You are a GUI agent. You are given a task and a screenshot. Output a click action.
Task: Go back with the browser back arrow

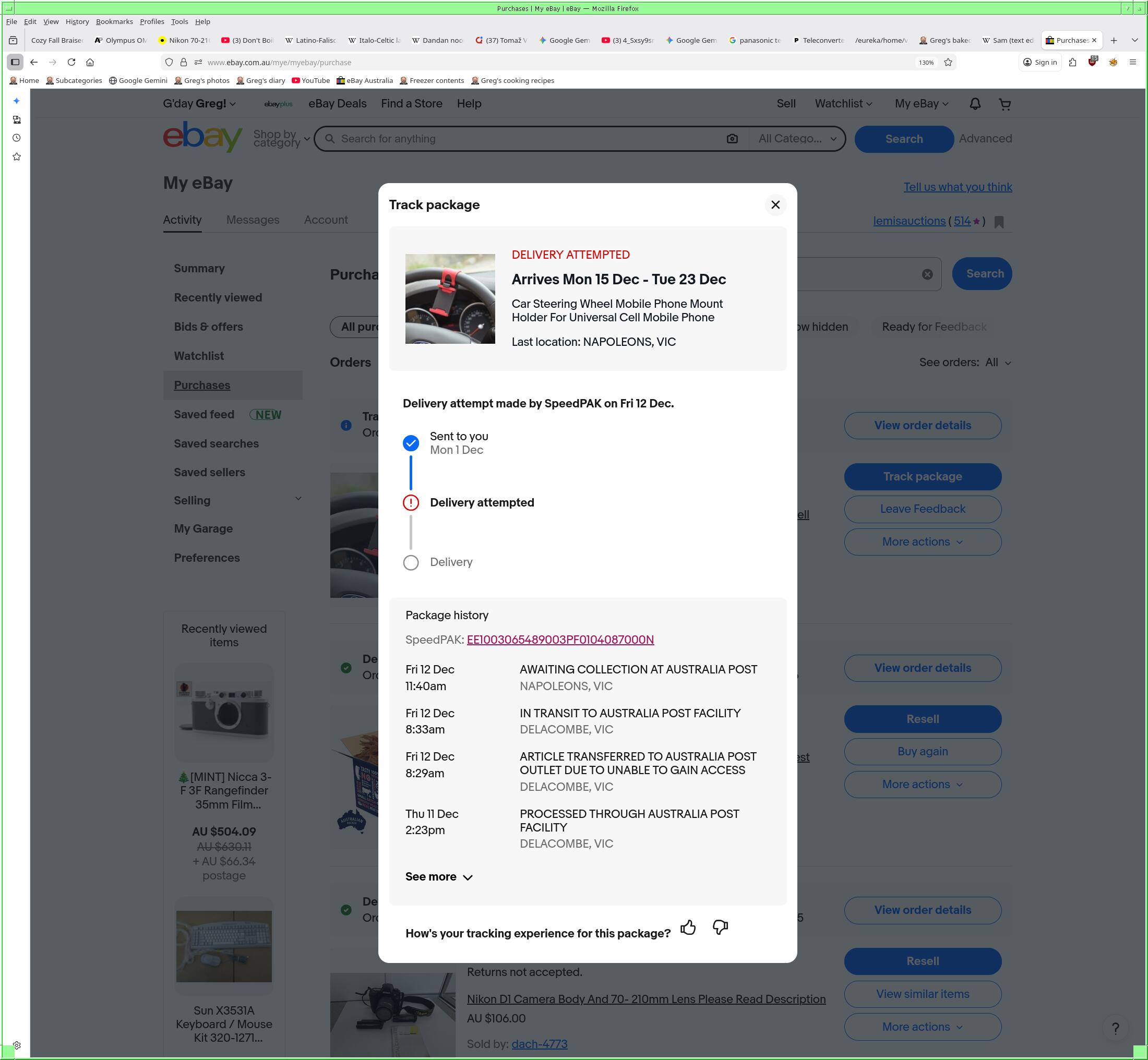[34, 62]
